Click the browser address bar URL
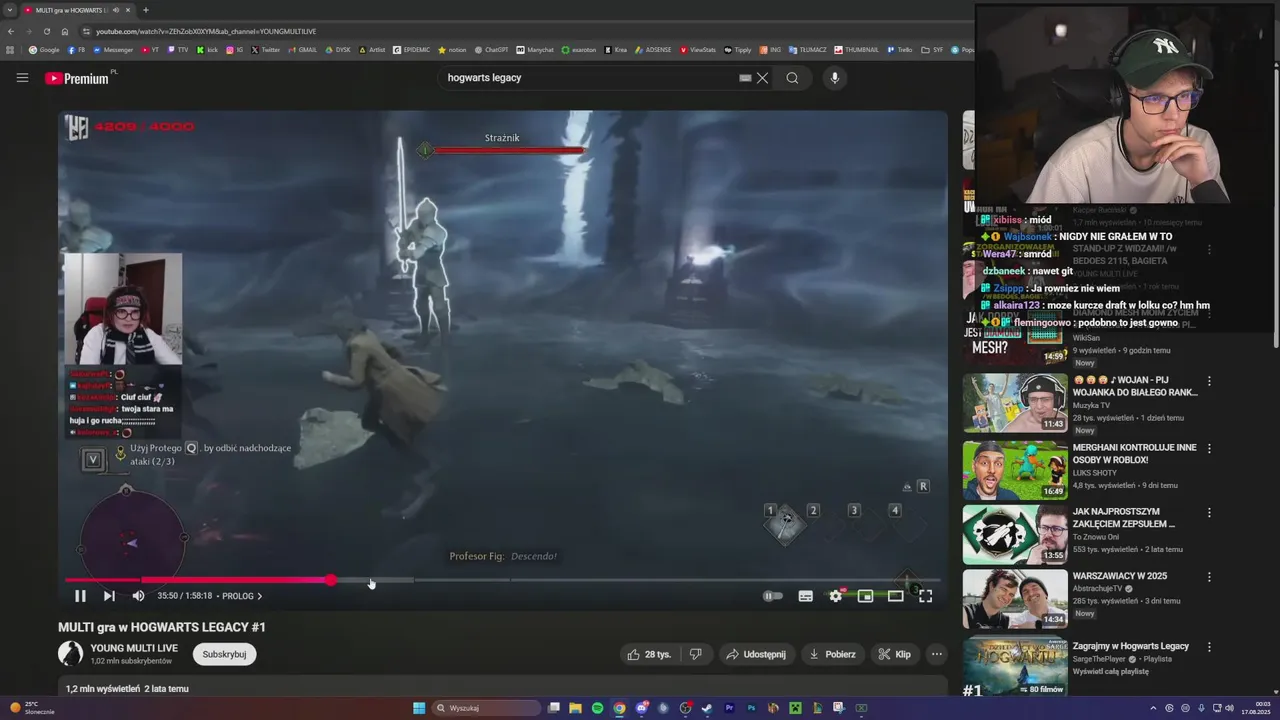The height and width of the screenshot is (720, 1280). click(206, 31)
